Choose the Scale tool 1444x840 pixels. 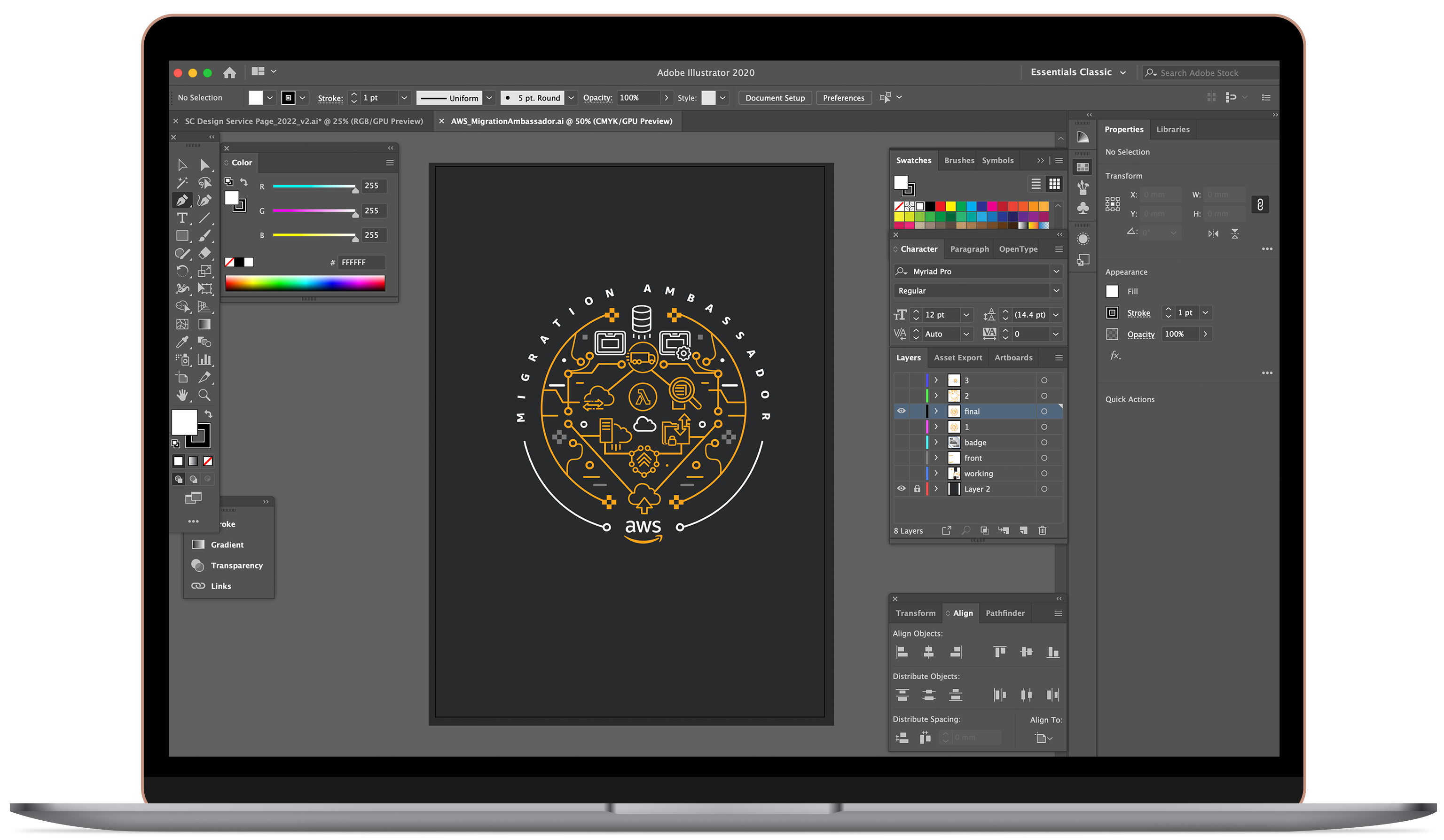(x=204, y=272)
